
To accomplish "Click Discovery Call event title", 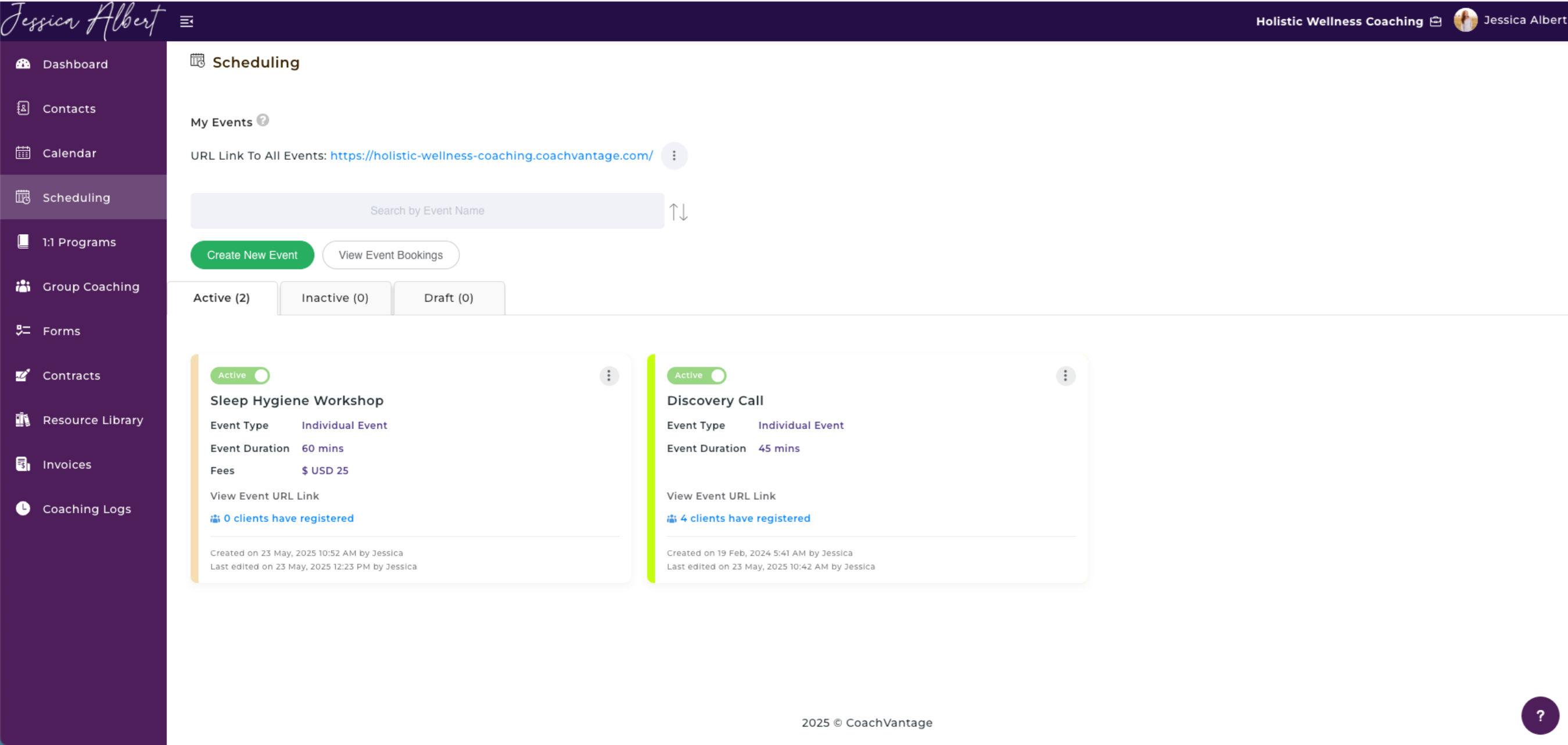I will click(715, 400).
